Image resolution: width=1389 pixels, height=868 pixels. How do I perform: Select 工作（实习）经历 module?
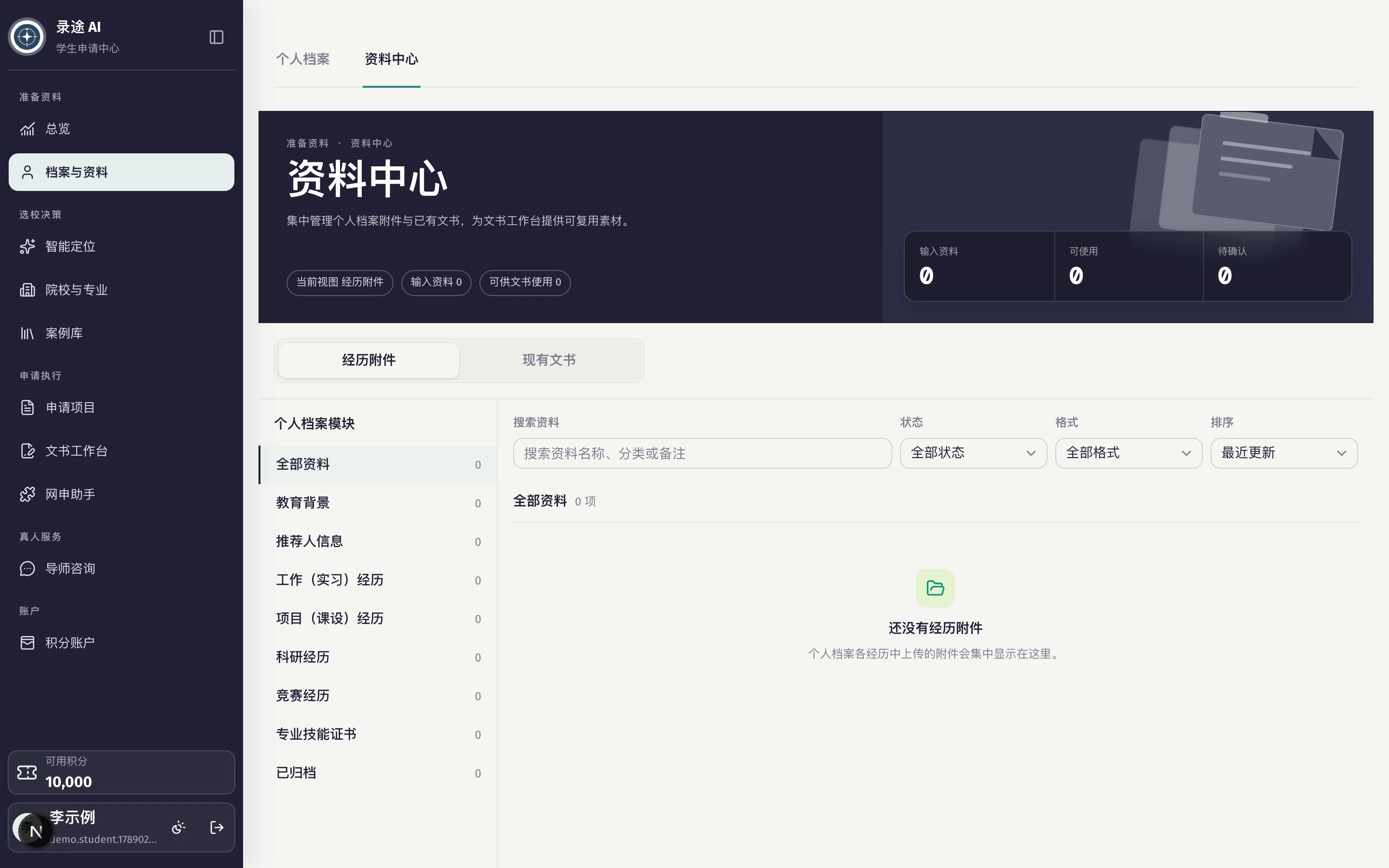coord(378,580)
